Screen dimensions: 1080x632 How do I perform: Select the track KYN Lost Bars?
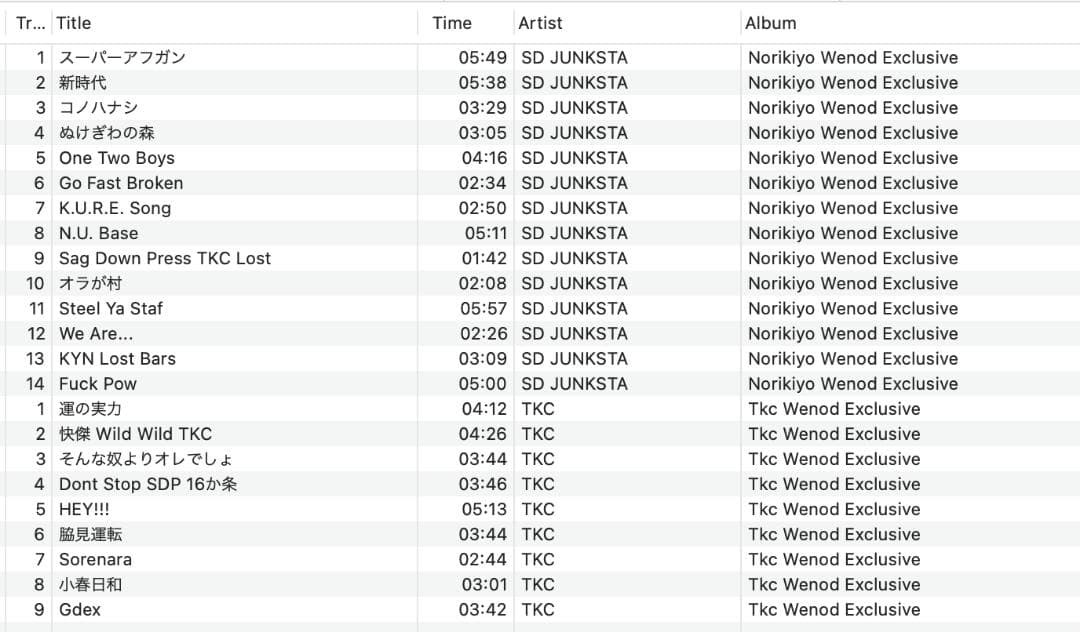(117, 358)
